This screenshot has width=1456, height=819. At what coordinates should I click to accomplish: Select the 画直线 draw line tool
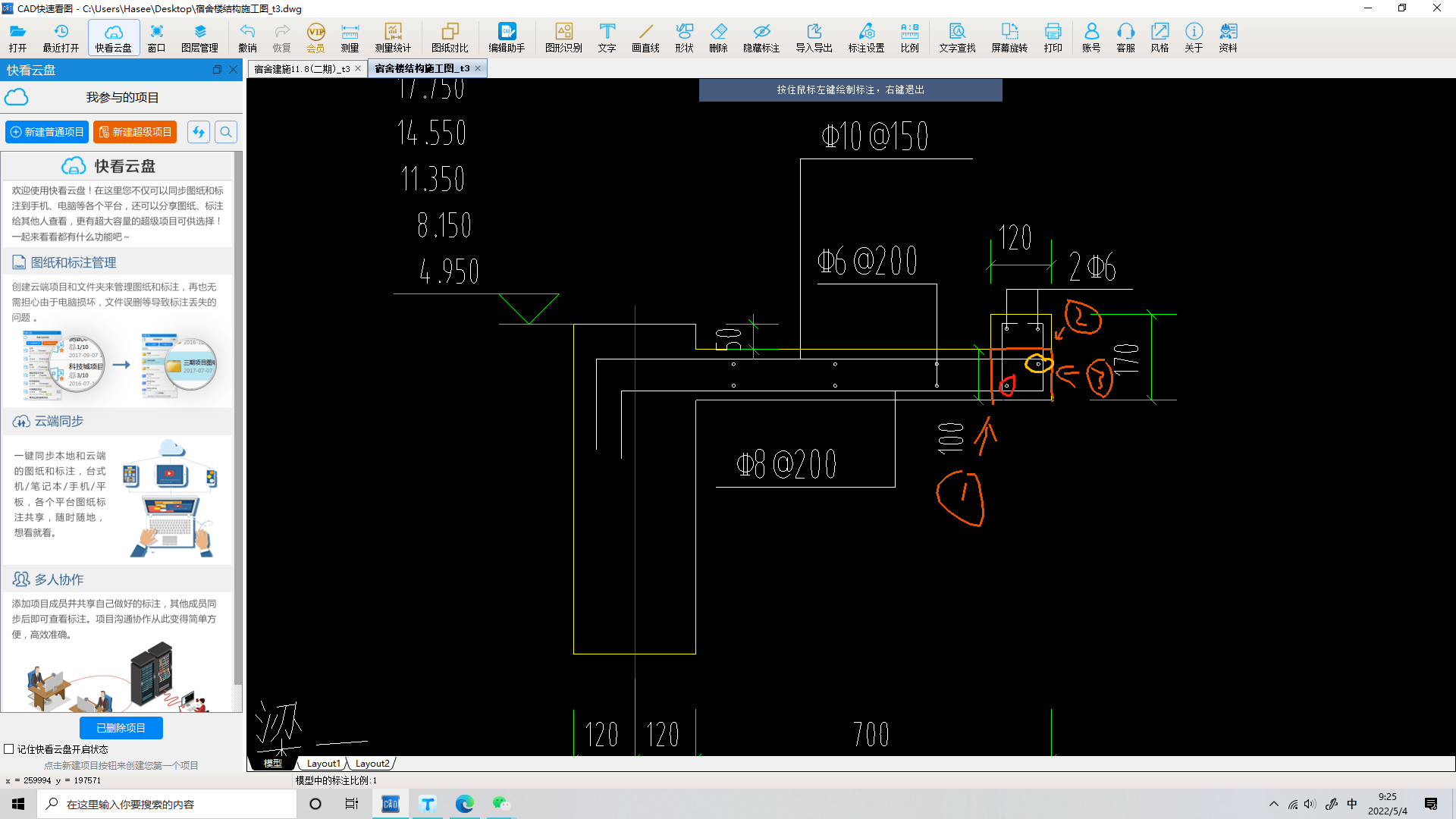[x=645, y=37]
